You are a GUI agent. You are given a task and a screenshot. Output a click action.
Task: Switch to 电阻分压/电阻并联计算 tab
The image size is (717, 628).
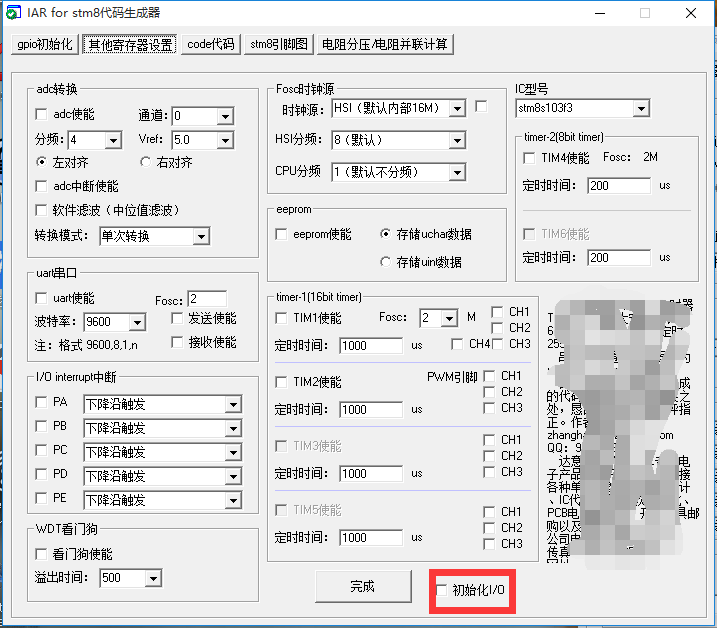385,44
